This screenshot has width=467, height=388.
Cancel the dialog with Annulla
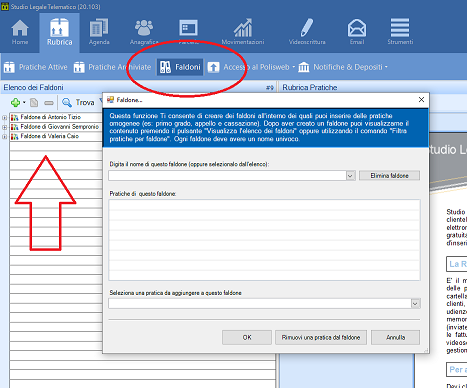(x=396, y=337)
